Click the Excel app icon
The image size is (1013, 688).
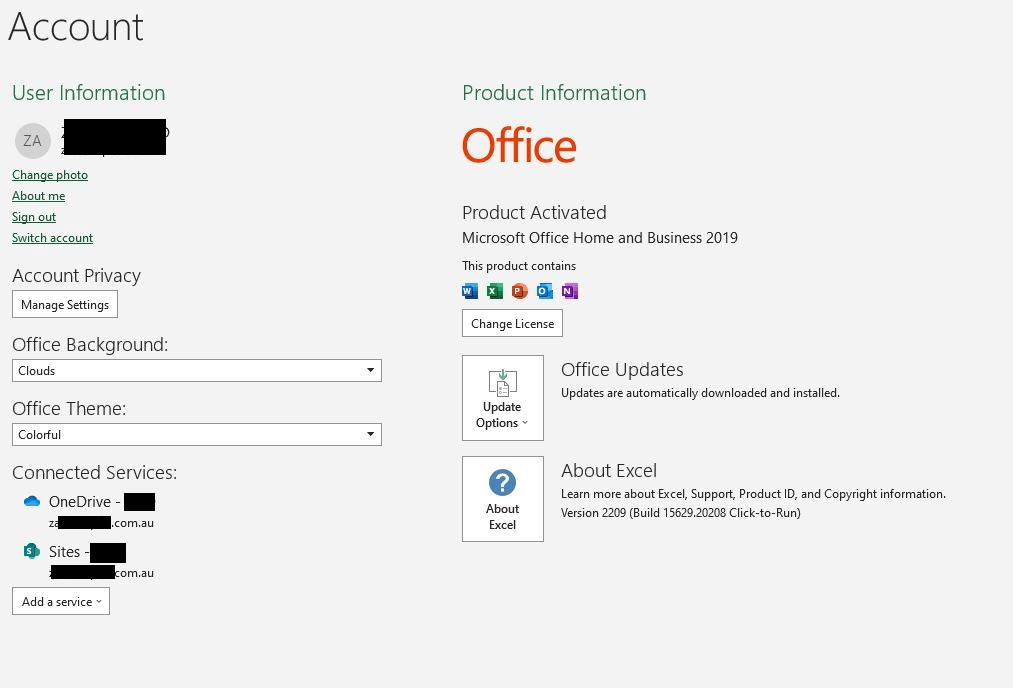pyautogui.click(x=495, y=291)
